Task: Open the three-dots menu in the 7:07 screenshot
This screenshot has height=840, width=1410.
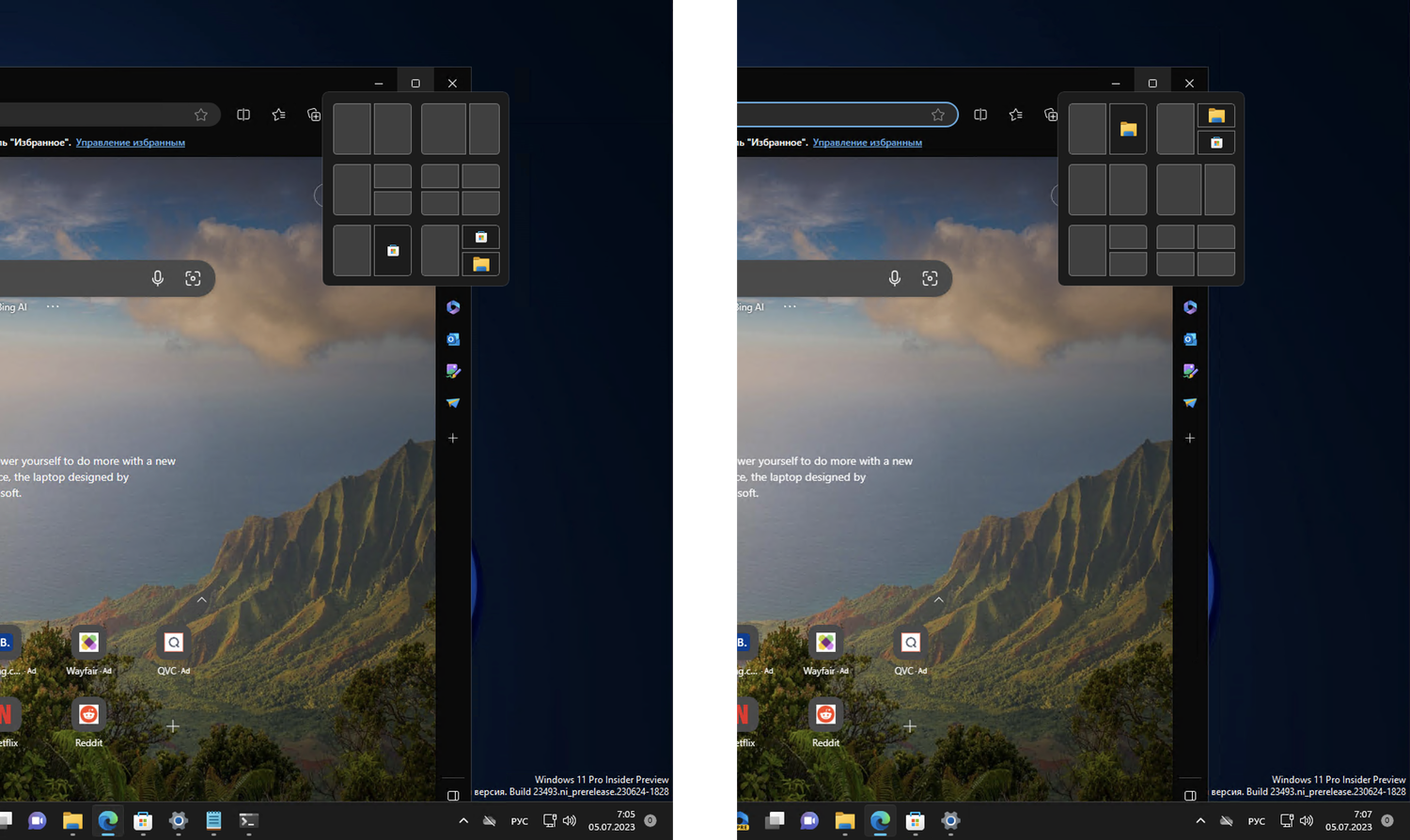Action: click(x=790, y=306)
